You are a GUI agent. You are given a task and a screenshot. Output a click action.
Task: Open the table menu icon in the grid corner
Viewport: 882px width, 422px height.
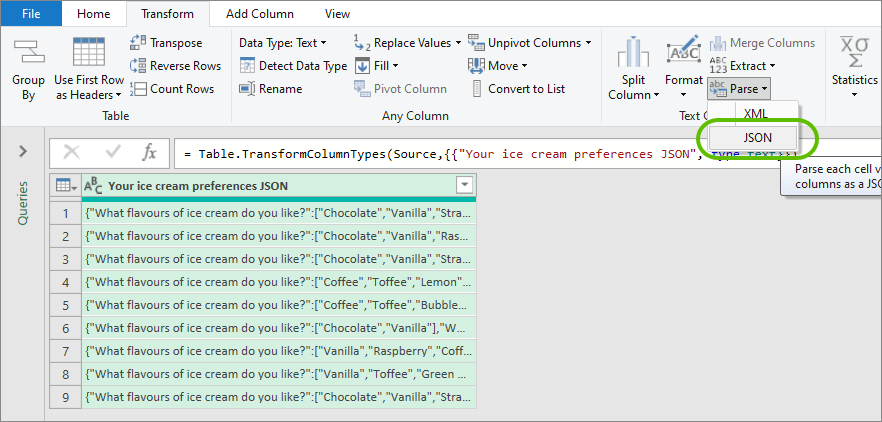(66, 185)
